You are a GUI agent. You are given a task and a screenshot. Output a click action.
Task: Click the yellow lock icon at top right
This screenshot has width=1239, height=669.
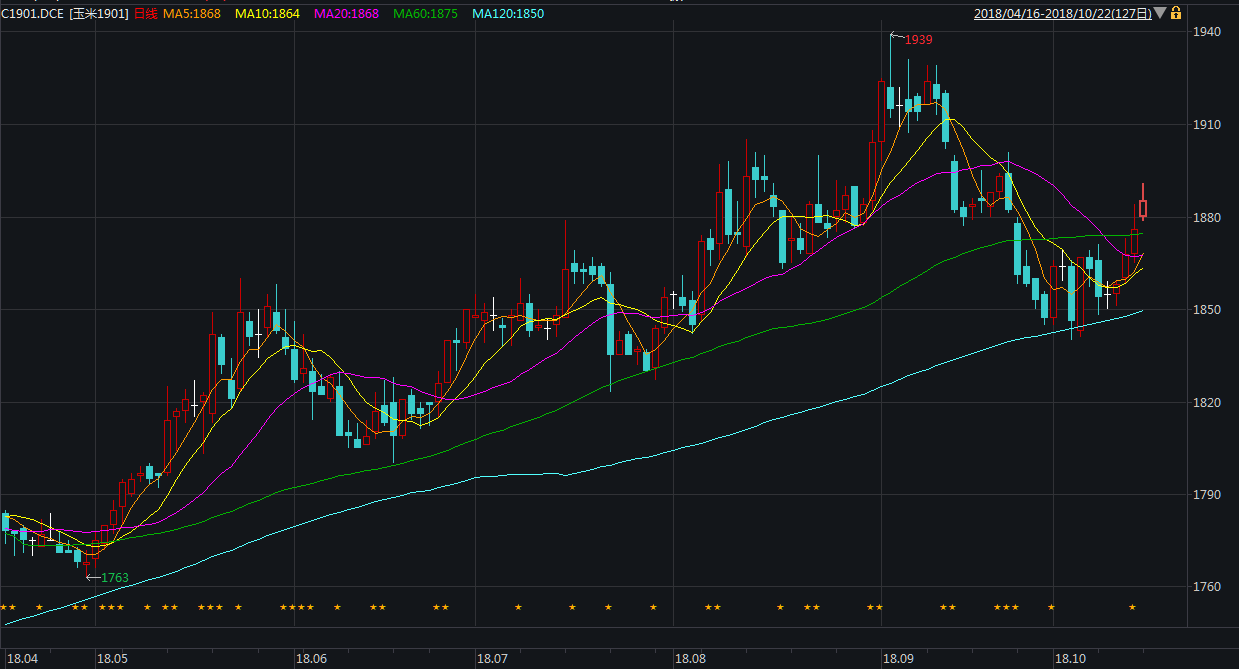tap(1176, 13)
